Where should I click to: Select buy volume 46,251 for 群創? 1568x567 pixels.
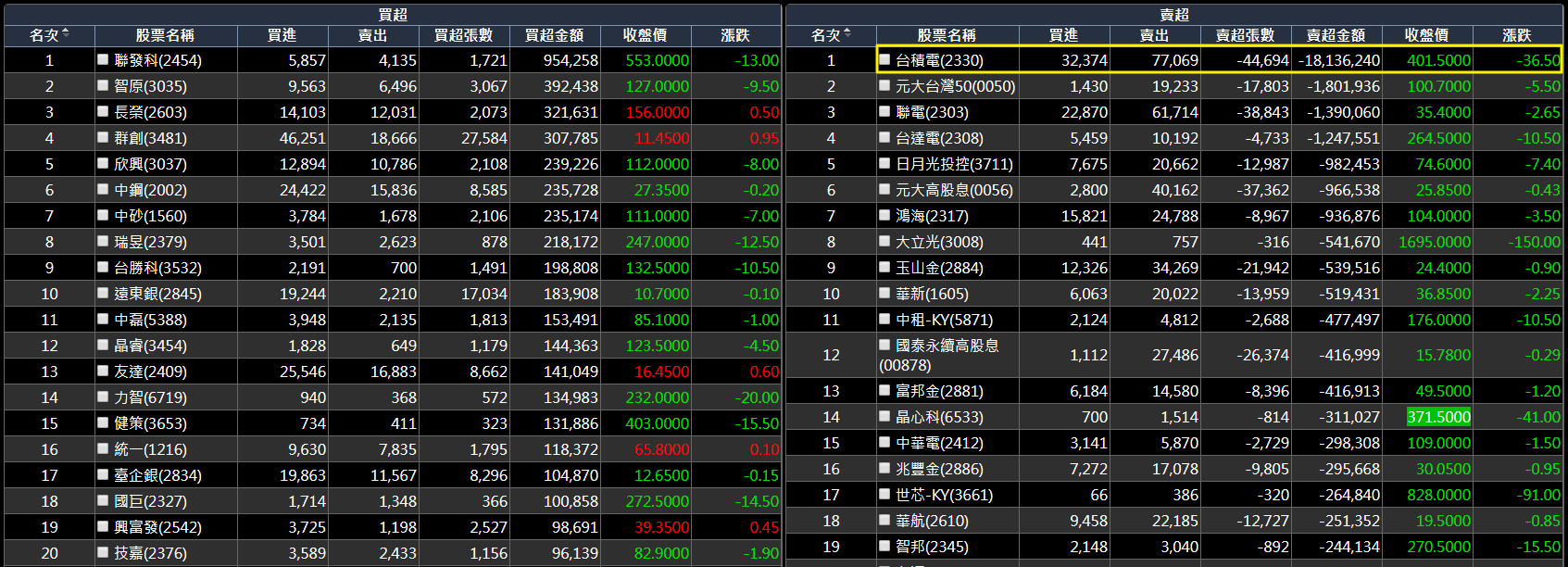(303, 138)
